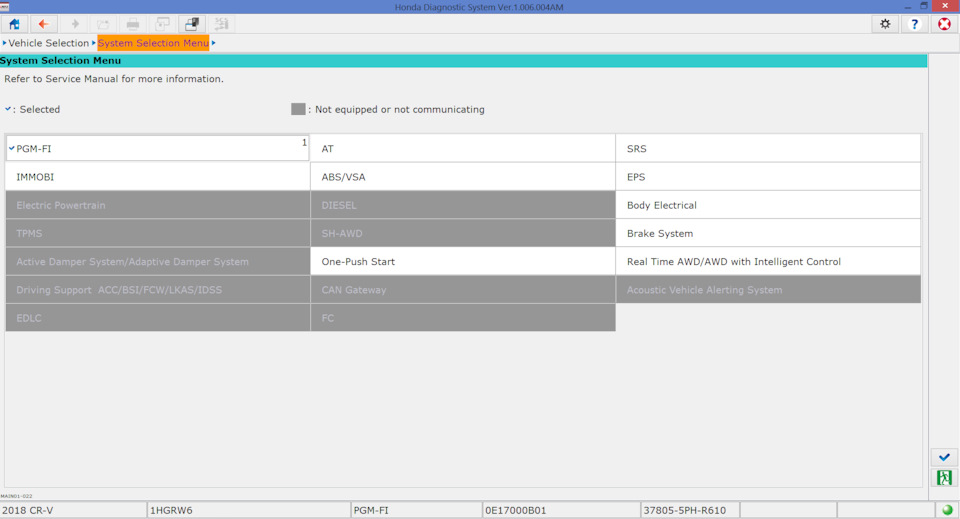This screenshot has width=960, height=519.
Task: Click the 1HGRW6 status bar field
Action: 248,510
